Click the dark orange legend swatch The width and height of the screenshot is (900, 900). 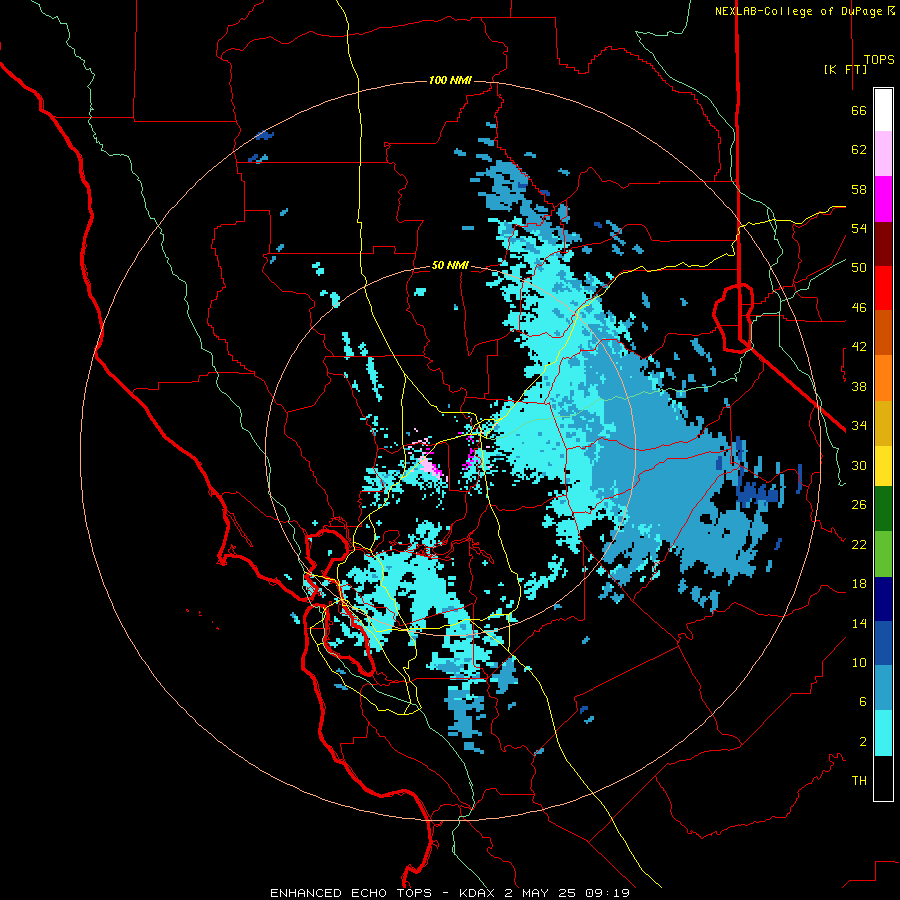tap(883, 333)
